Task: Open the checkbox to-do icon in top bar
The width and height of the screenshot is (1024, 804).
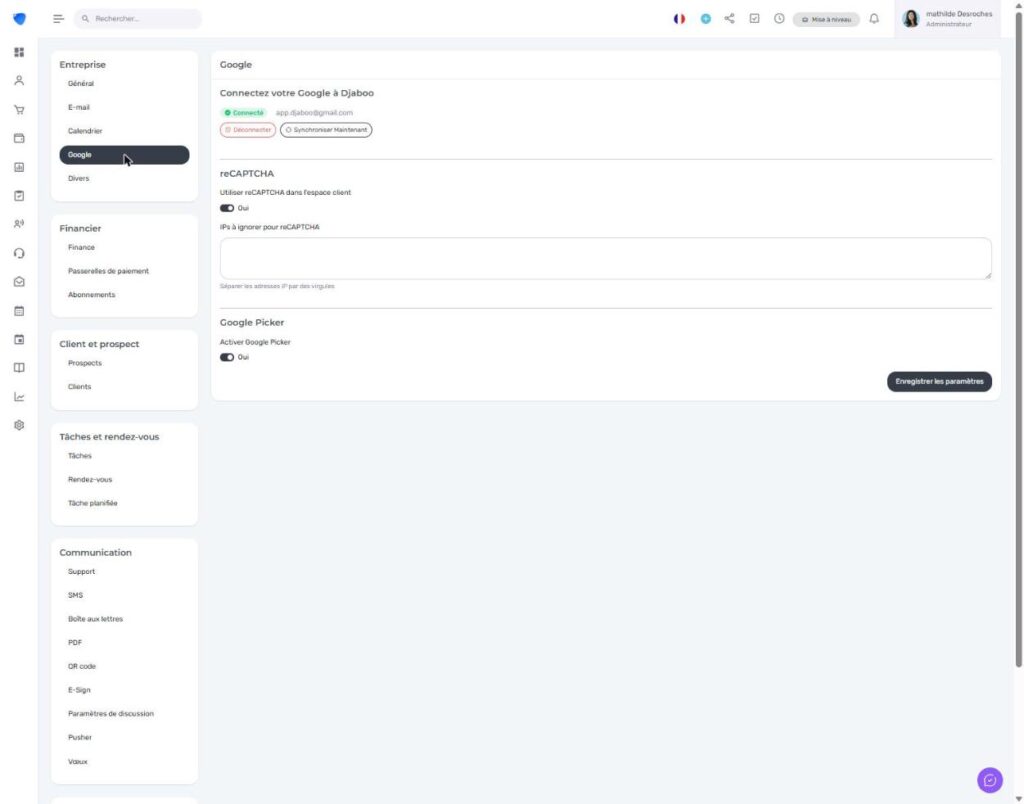Action: pos(754,18)
